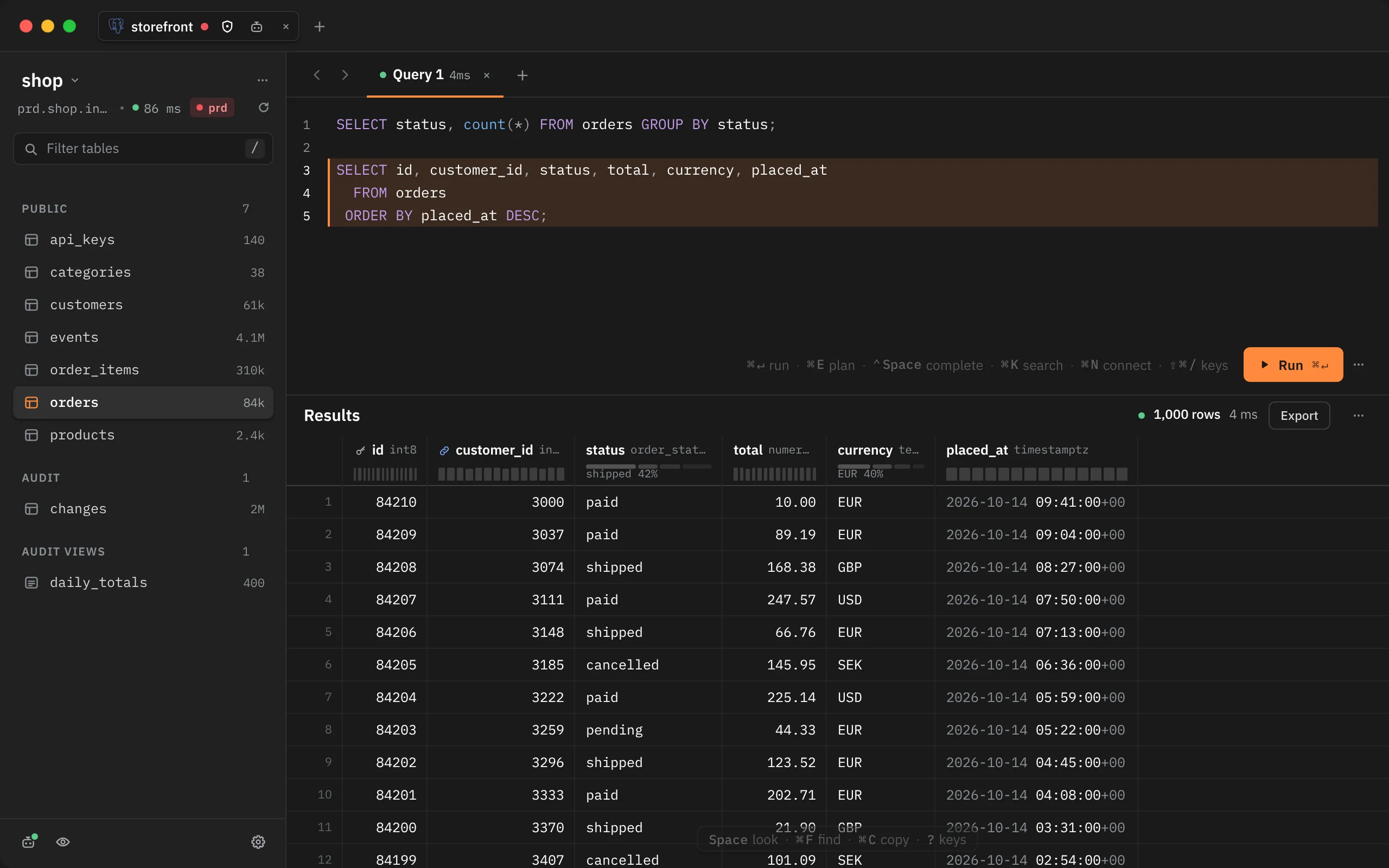Open the AI assistant icon at sidebar bottom

29,841
